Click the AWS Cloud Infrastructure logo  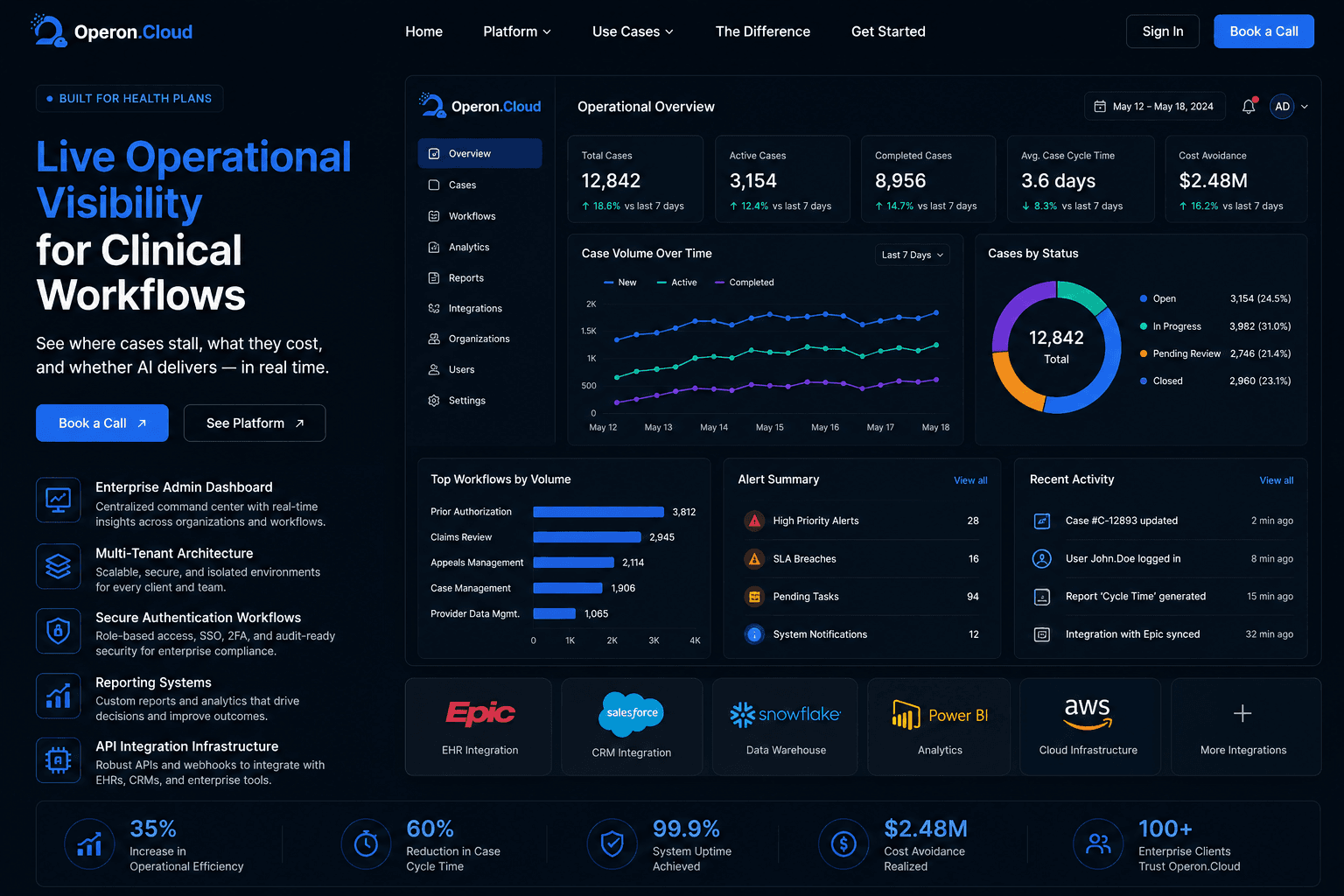coord(1088,712)
